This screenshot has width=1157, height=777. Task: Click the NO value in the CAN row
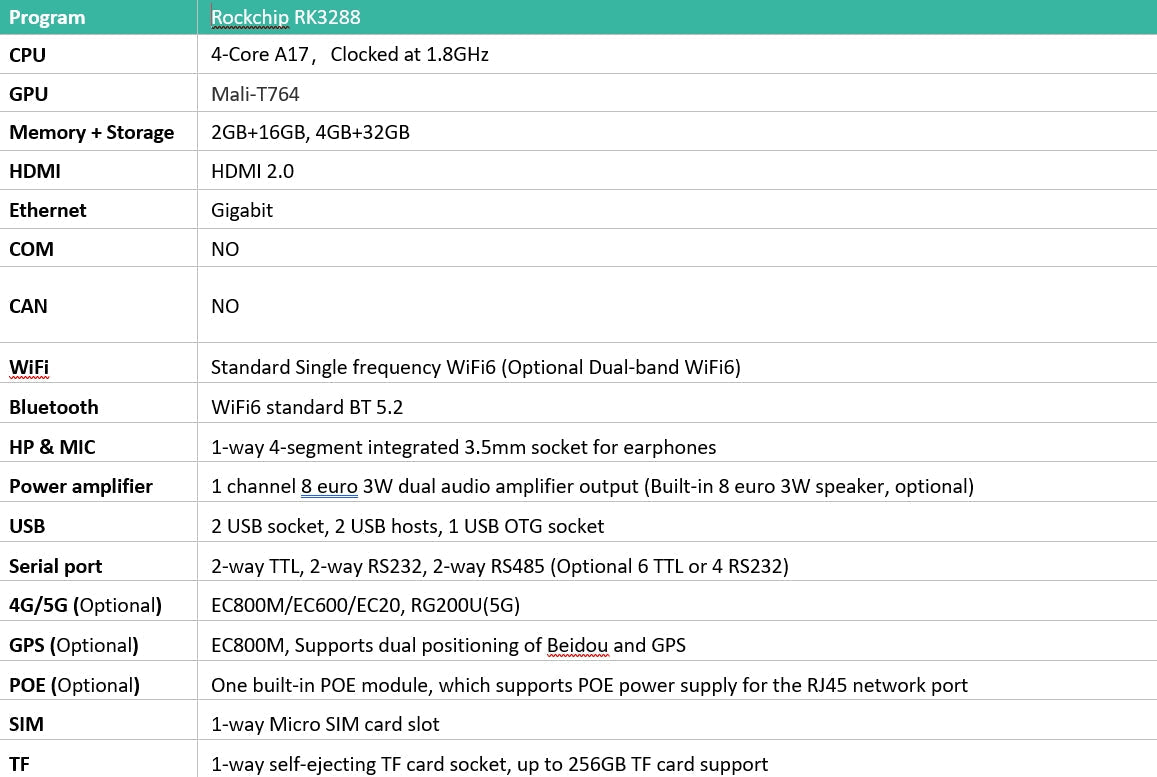pos(225,306)
